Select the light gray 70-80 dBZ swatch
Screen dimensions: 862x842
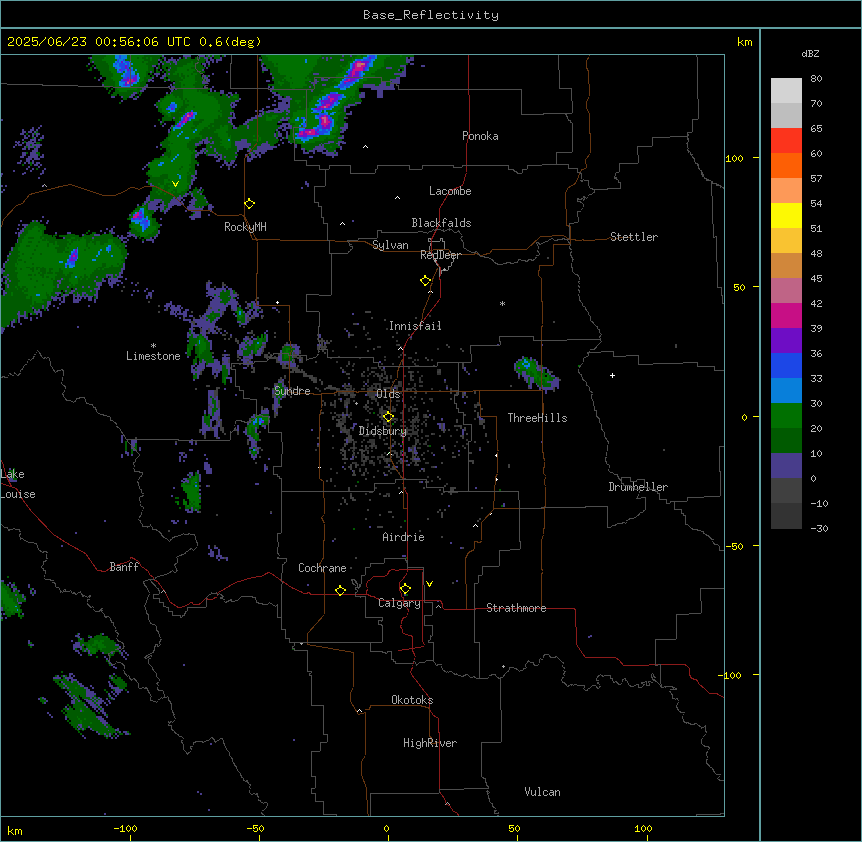[x=786, y=91]
